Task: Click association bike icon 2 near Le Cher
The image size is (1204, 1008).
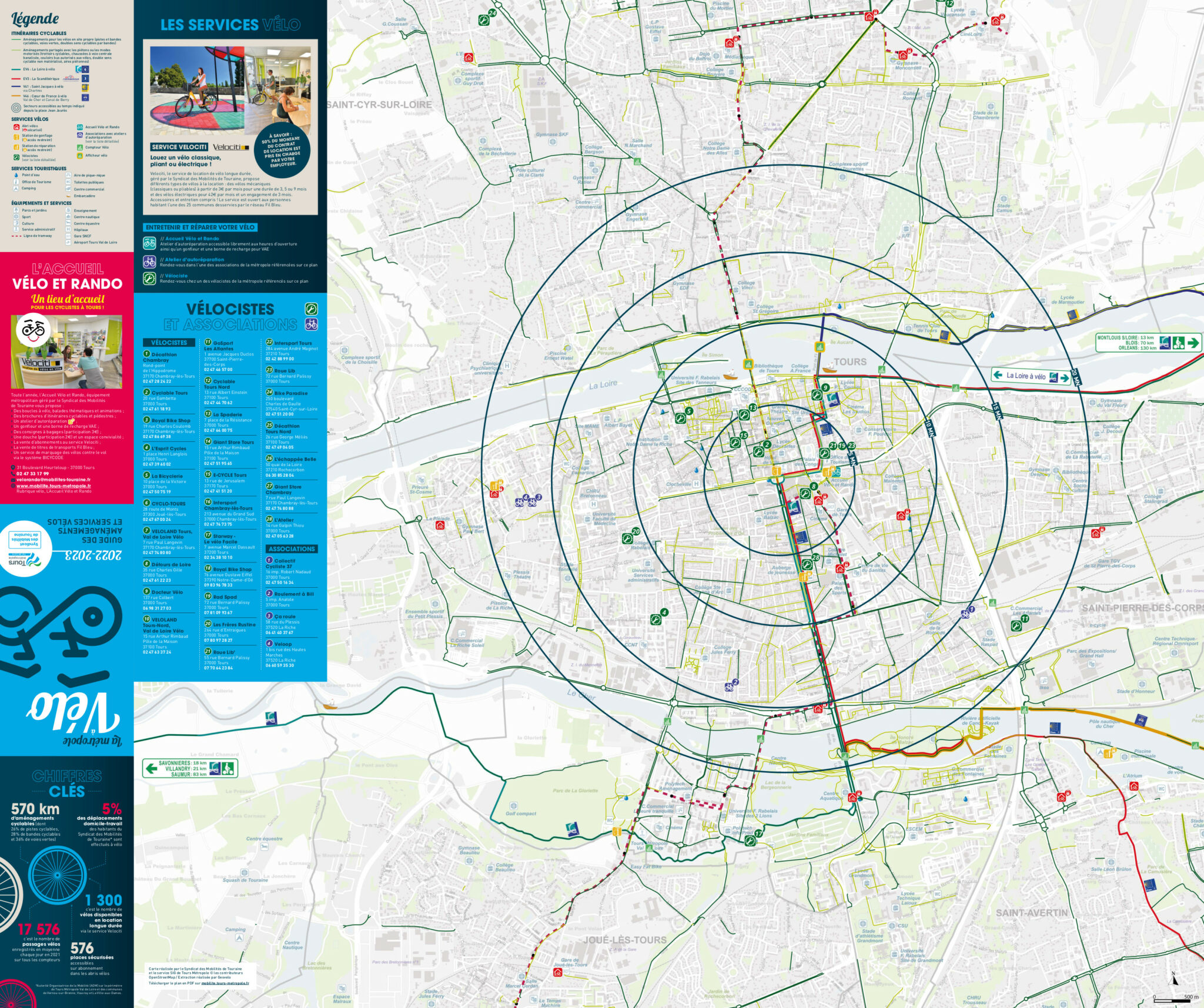Action: point(730,686)
